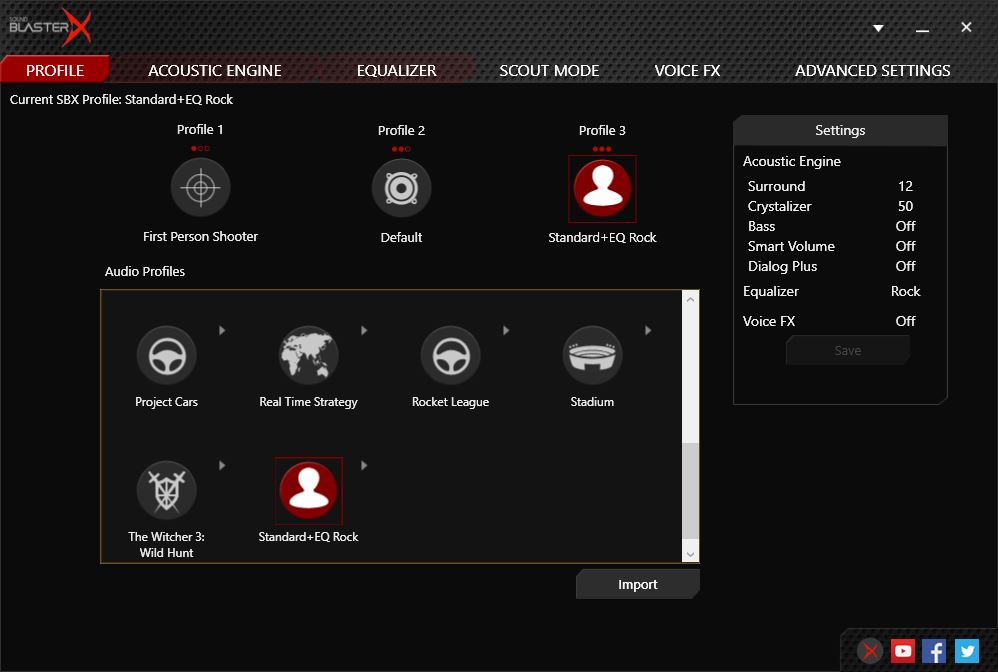Click the Import button
The height and width of the screenshot is (672, 998).
(x=637, y=585)
